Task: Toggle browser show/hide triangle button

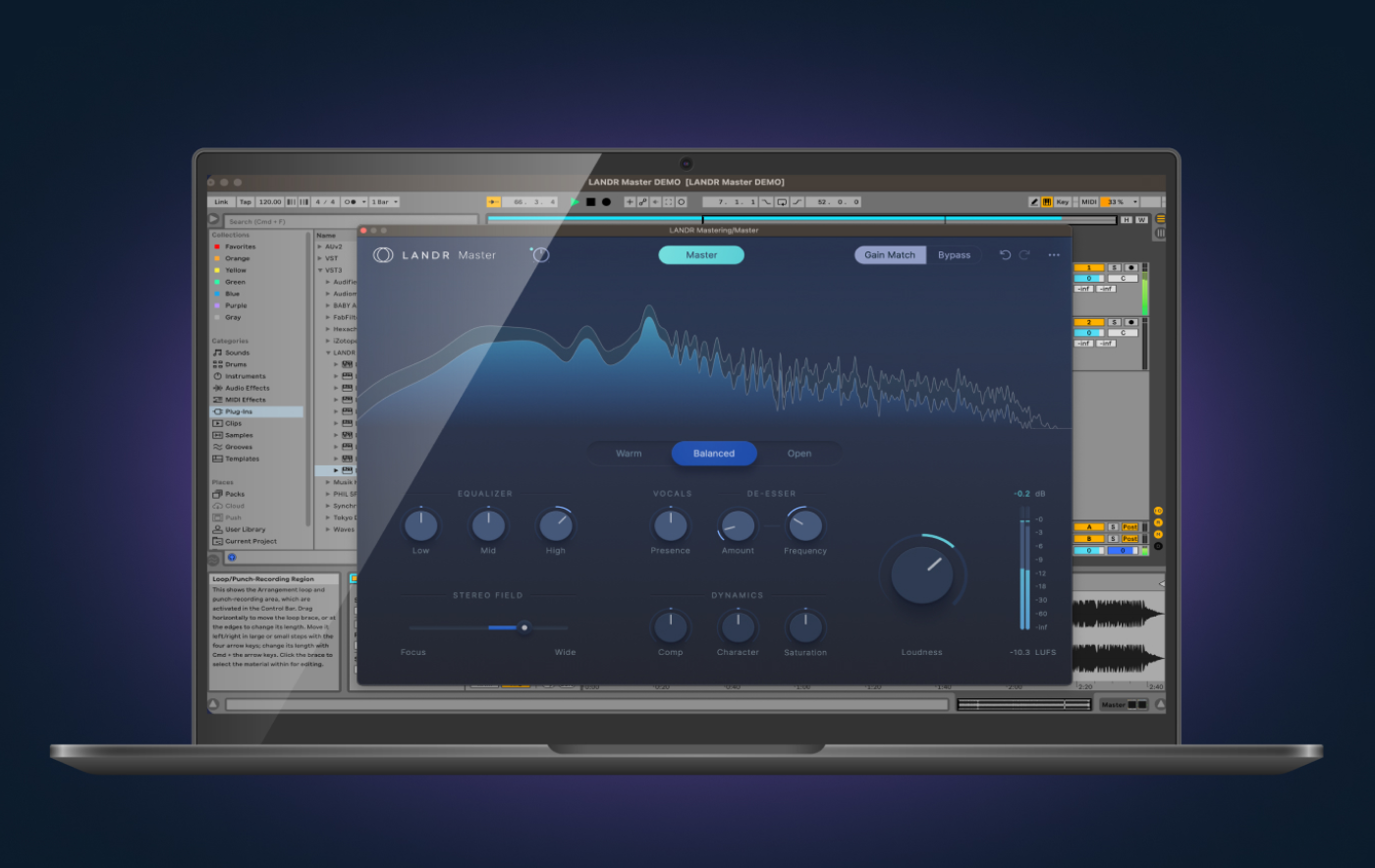Action: coord(214,219)
